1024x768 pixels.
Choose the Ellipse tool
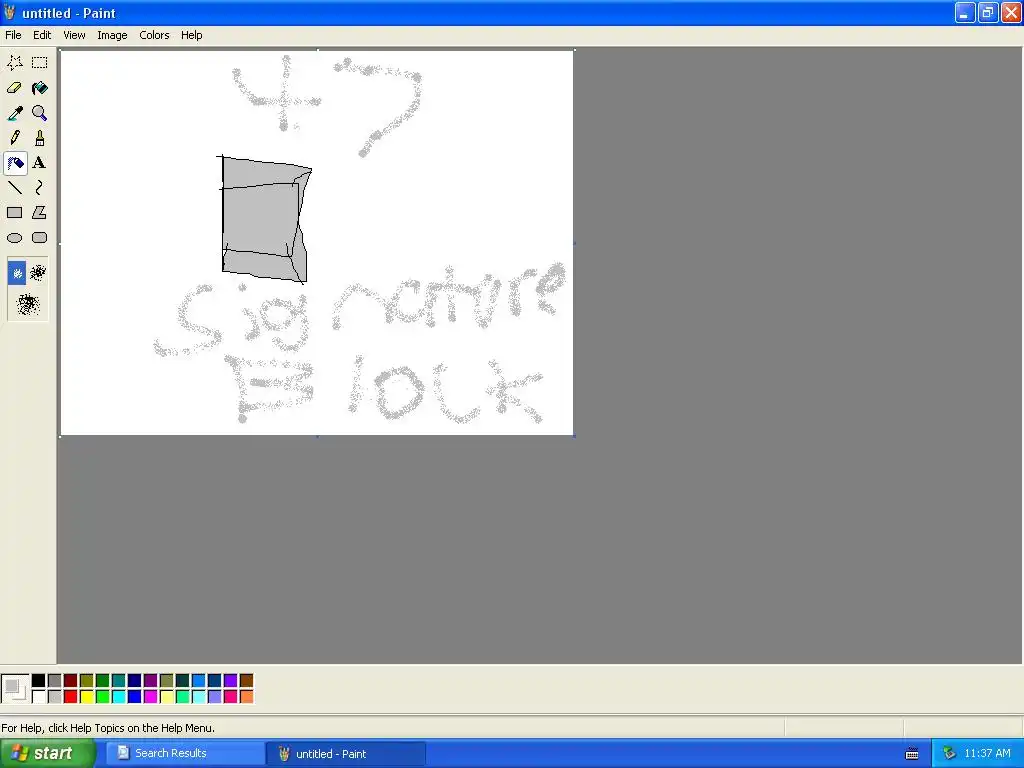pos(14,238)
